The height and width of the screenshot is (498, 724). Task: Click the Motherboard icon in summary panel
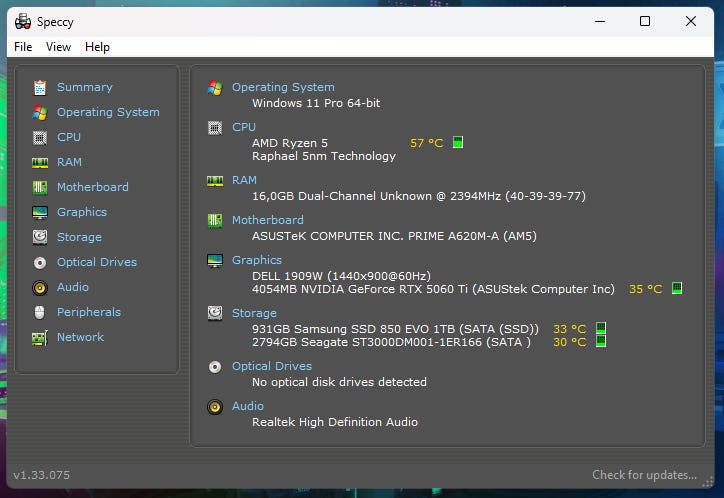click(x=215, y=221)
